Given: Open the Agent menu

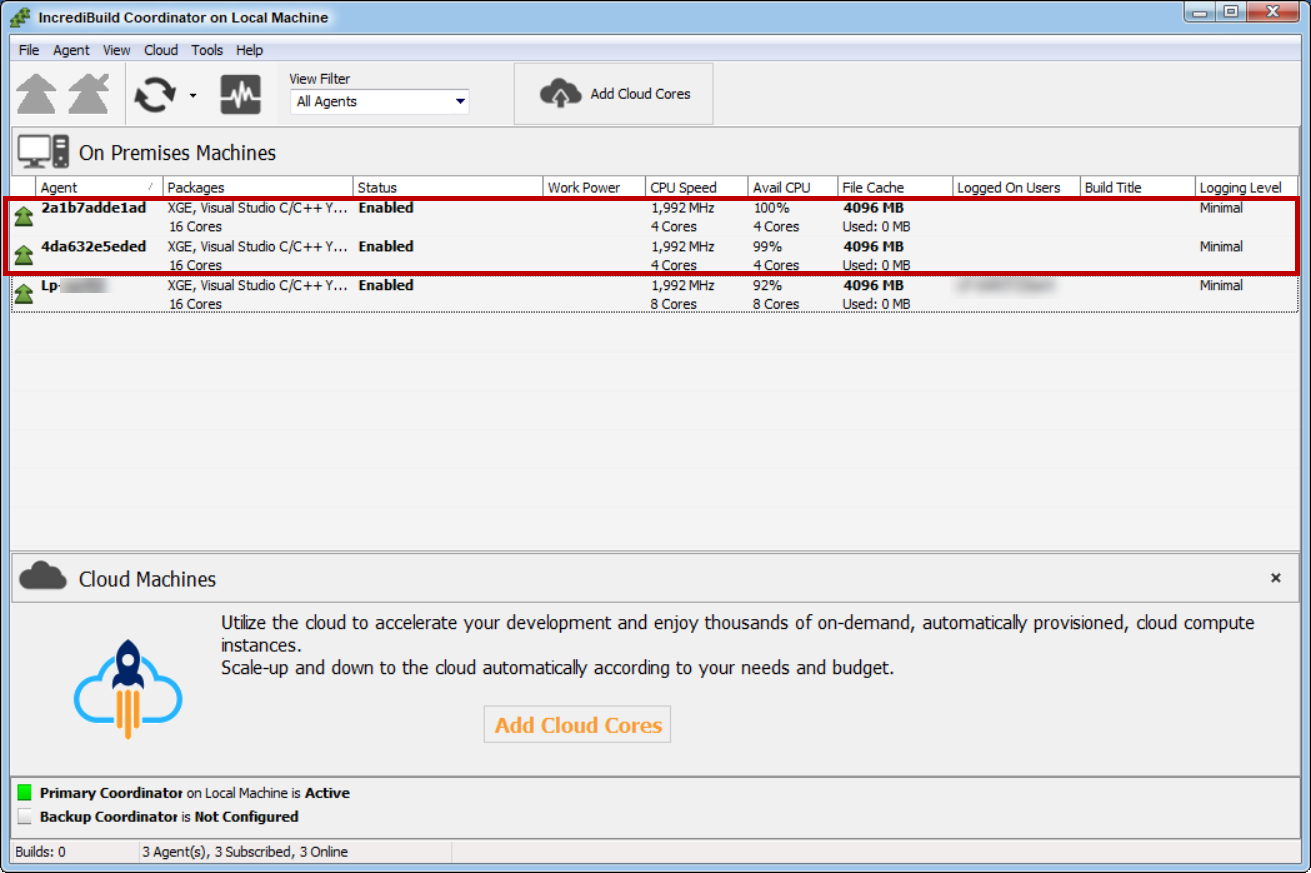Looking at the screenshot, I should click(x=71, y=50).
